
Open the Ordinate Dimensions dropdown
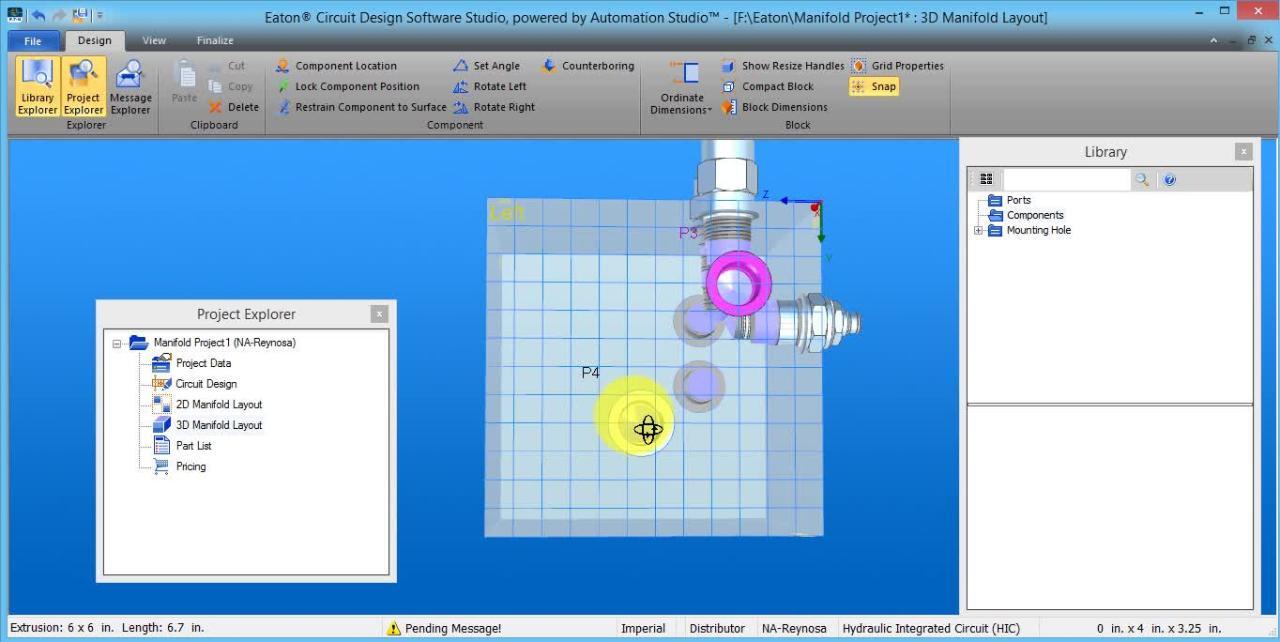(681, 88)
